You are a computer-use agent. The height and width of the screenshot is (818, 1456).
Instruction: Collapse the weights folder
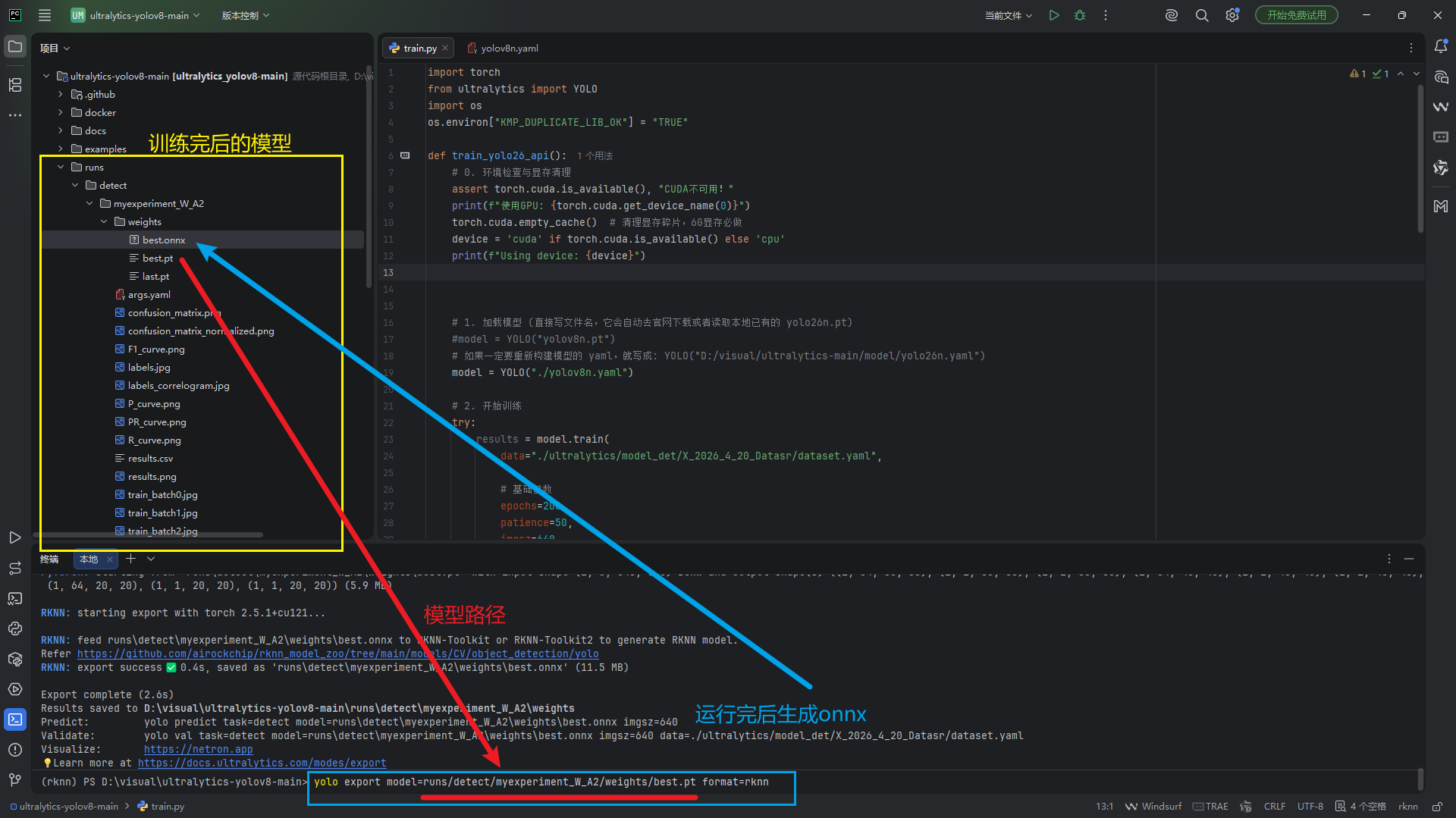tap(104, 222)
